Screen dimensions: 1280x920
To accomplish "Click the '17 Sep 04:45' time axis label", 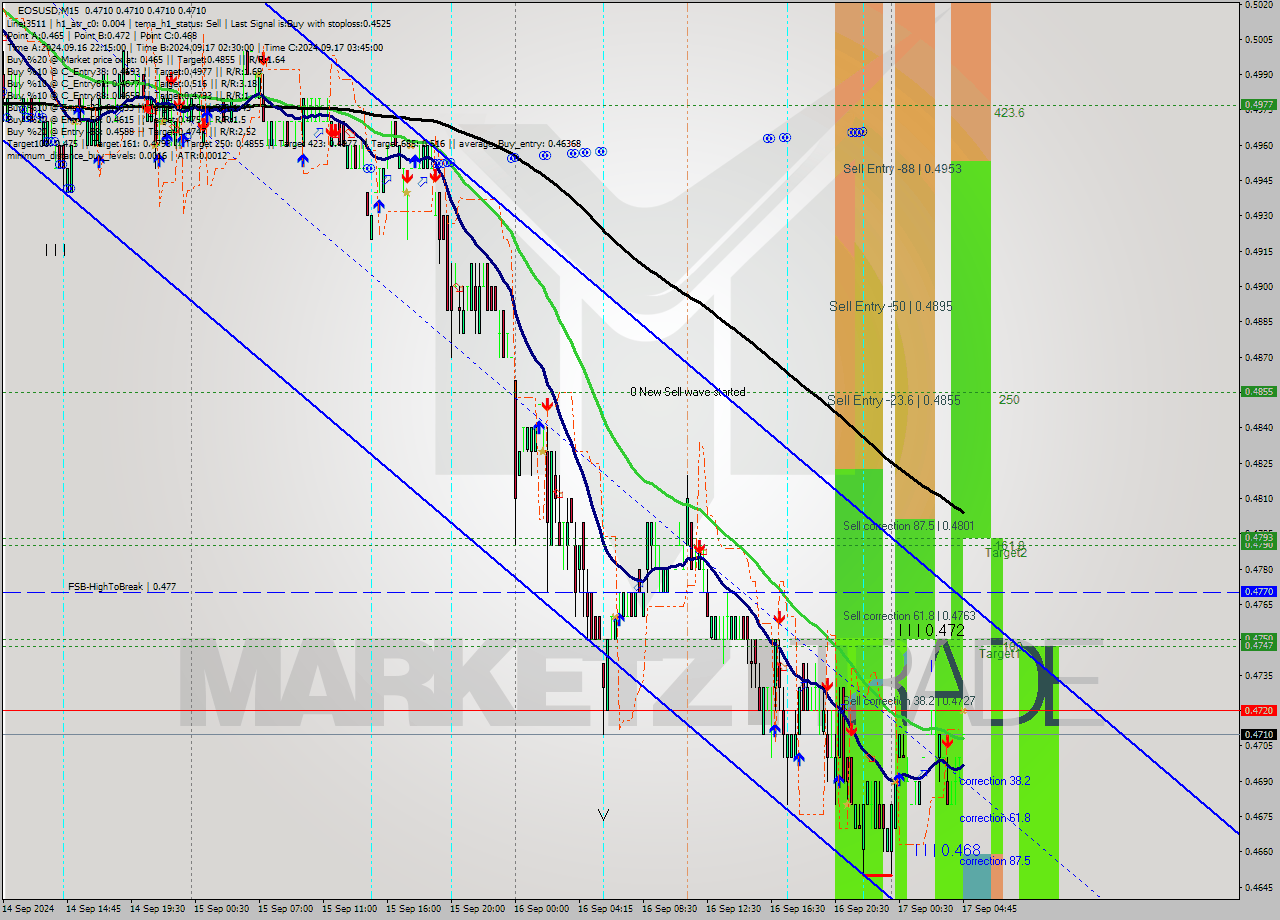I will (989, 909).
